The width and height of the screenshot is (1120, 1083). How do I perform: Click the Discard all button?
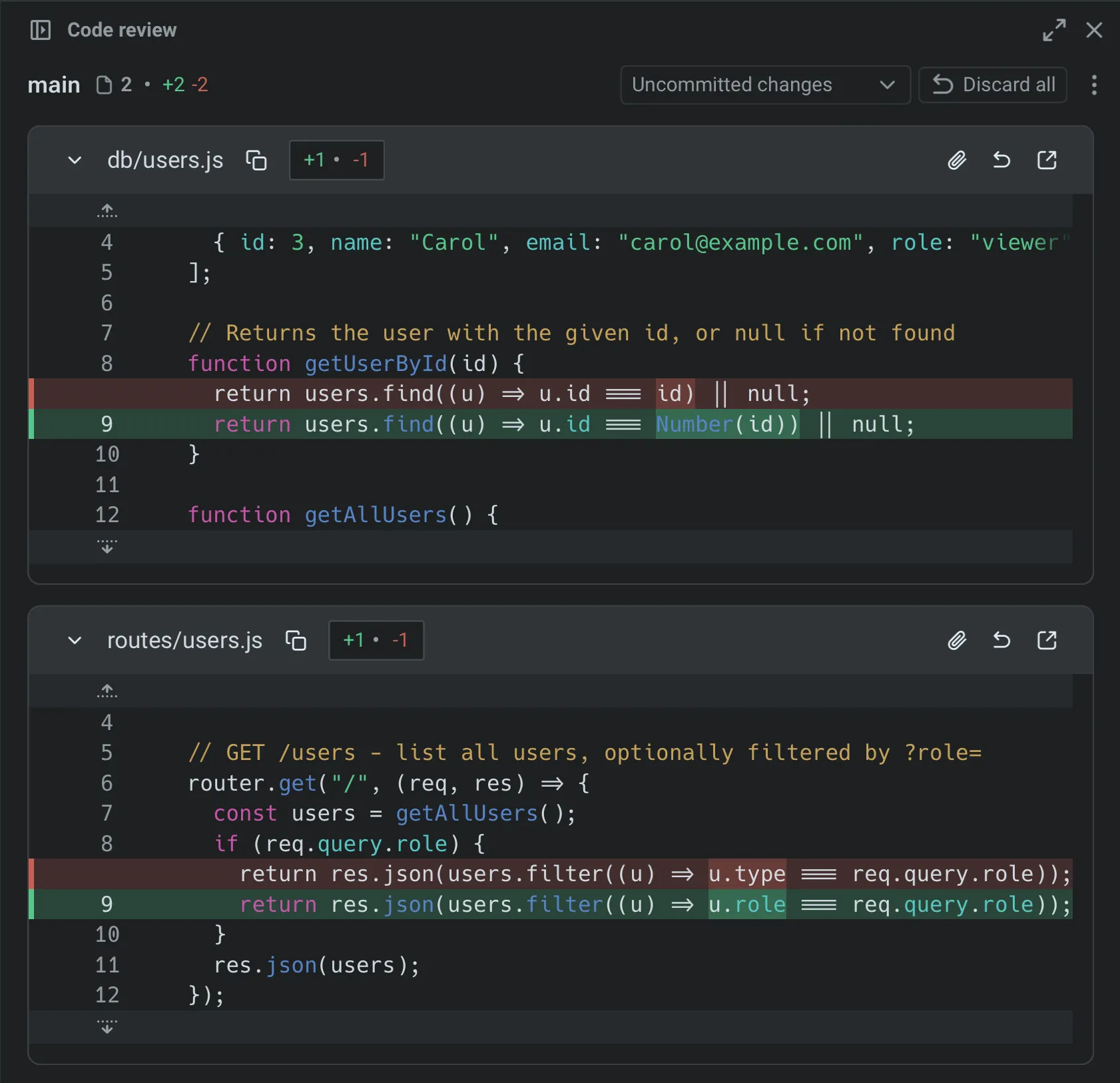[x=993, y=85]
